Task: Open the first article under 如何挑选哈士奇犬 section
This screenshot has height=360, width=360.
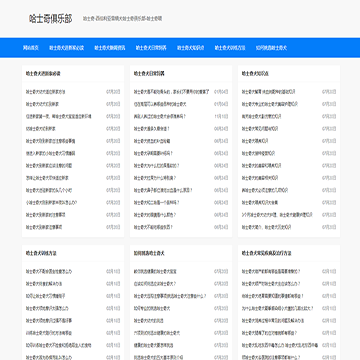Action: pos(155,271)
